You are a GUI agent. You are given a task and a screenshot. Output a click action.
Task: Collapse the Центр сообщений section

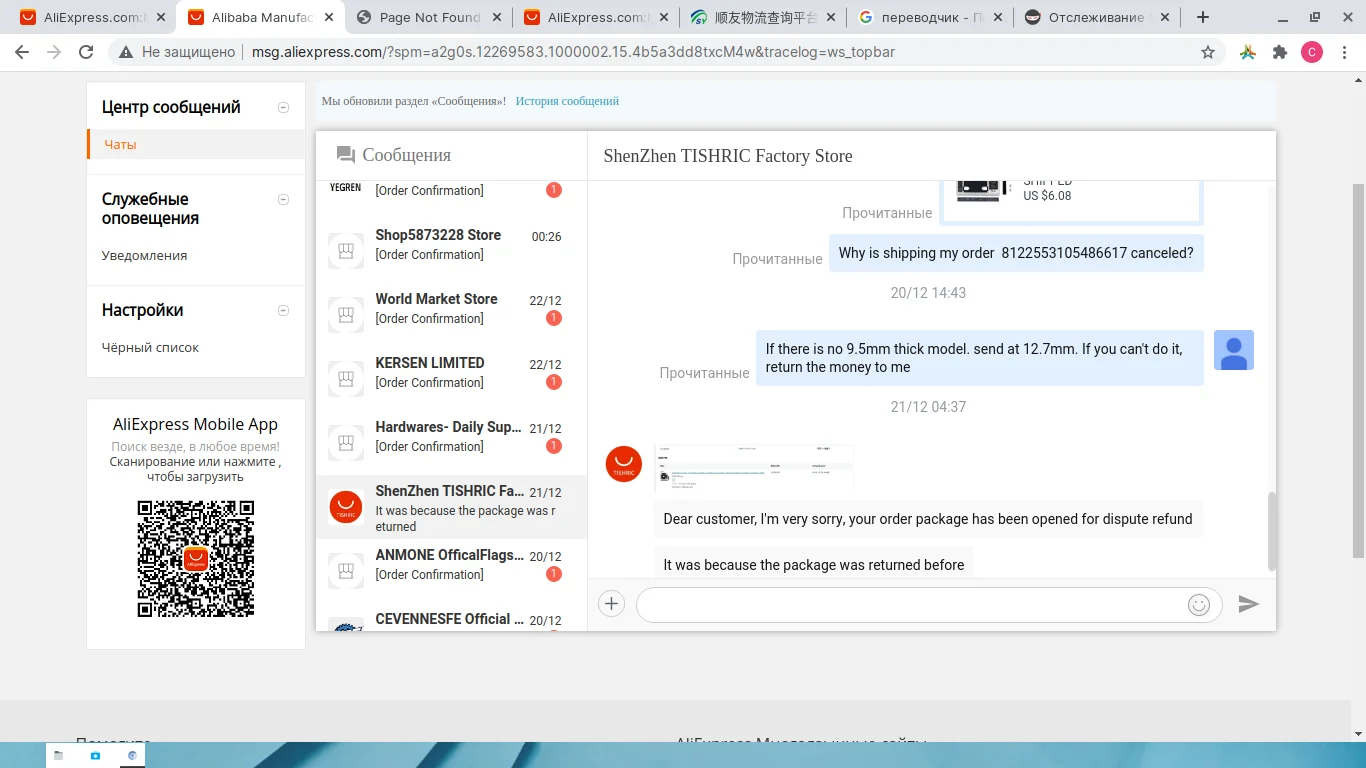click(283, 108)
